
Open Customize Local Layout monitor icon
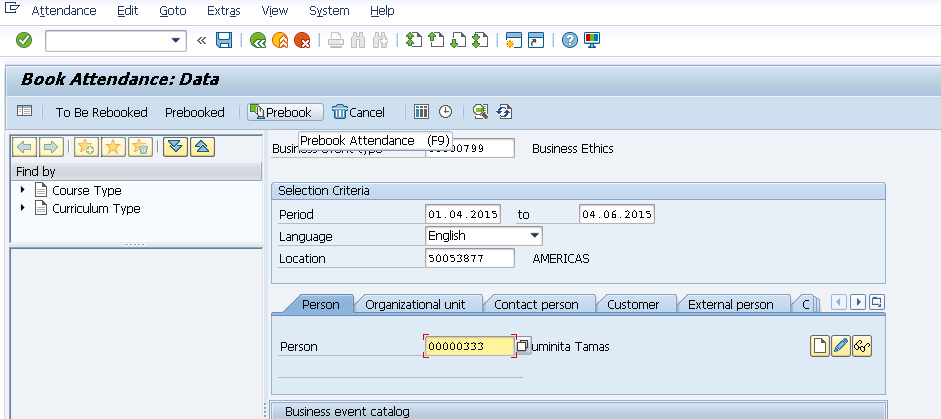click(x=592, y=40)
